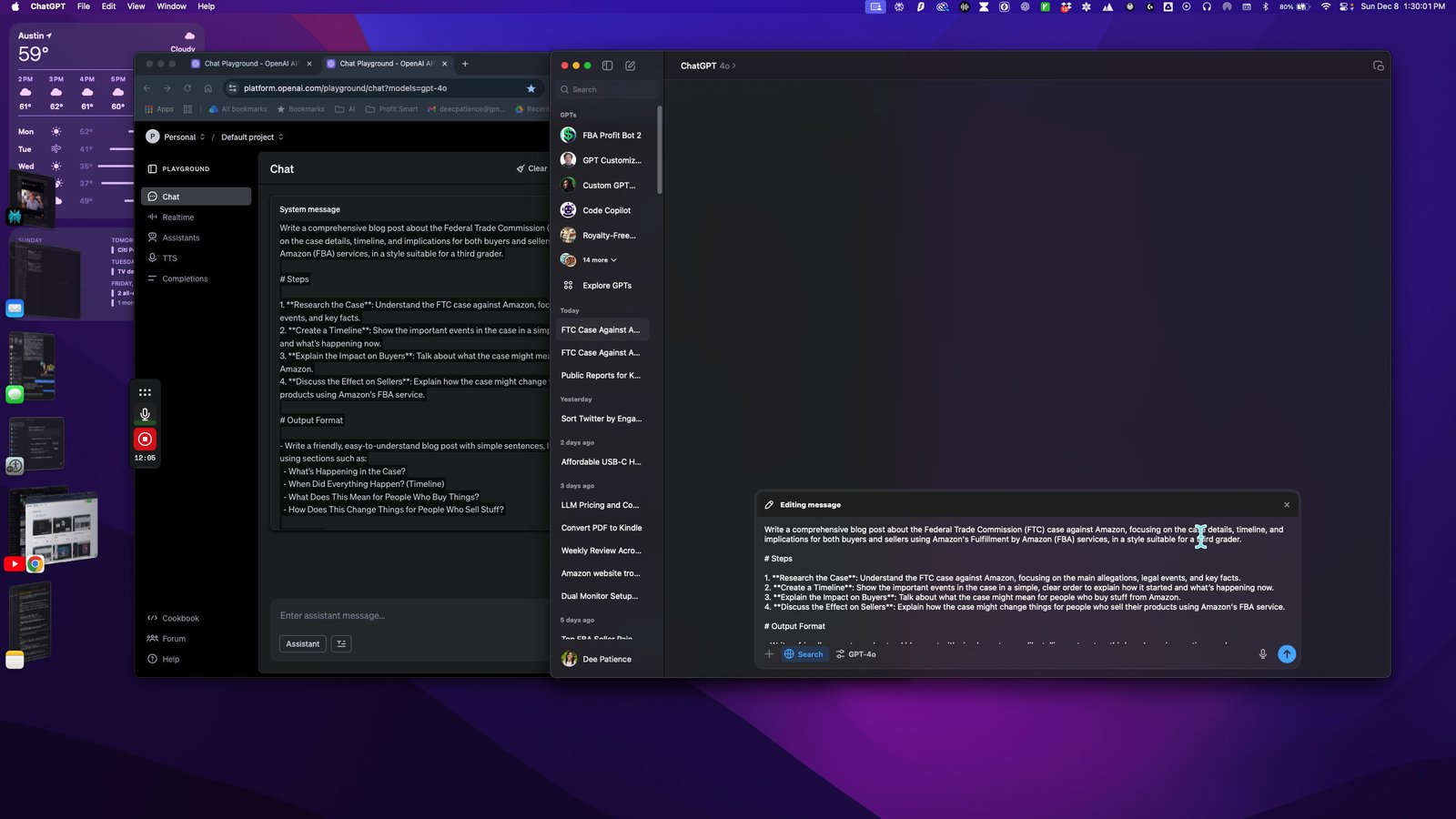This screenshot has height=819, width=1456.
Task: Toggle the Assistant role button
Action: 303,644
